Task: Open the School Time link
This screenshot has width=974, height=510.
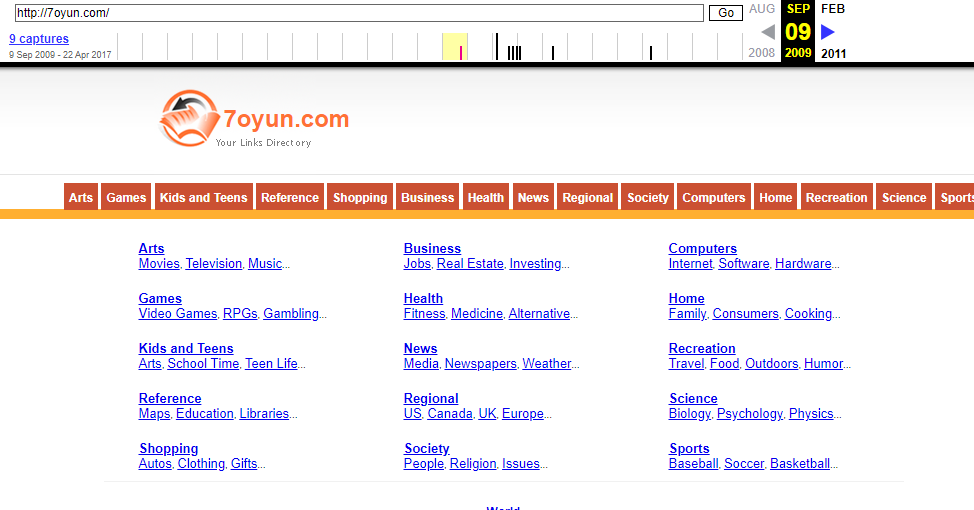Action: click(x=203, y=363)
